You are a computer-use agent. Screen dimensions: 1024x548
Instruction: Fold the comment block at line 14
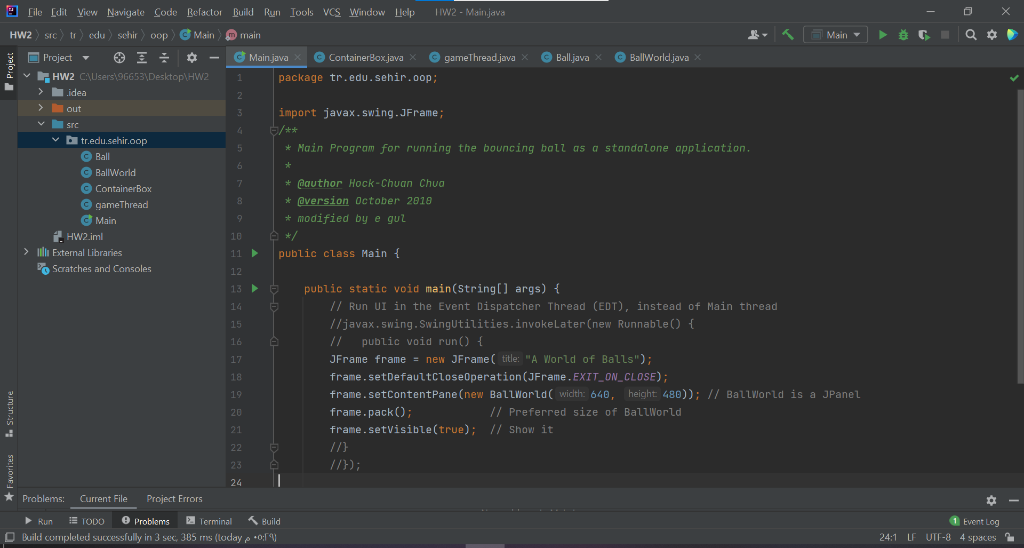(x=274, y=306)
